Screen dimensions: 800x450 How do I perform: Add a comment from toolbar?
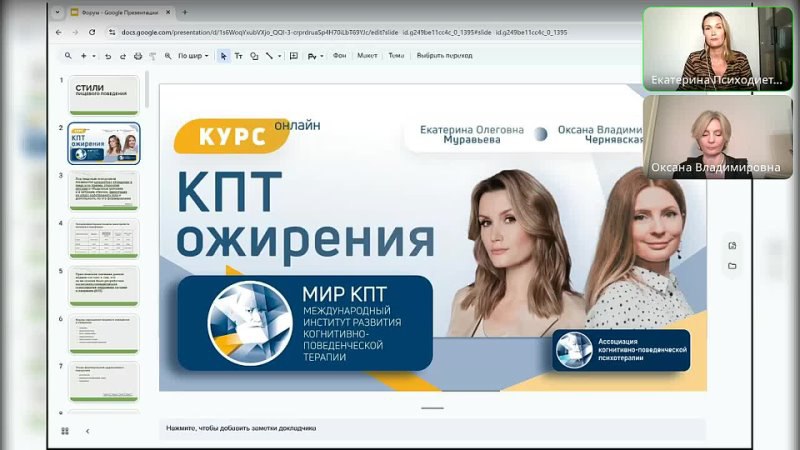coord(294,56)
